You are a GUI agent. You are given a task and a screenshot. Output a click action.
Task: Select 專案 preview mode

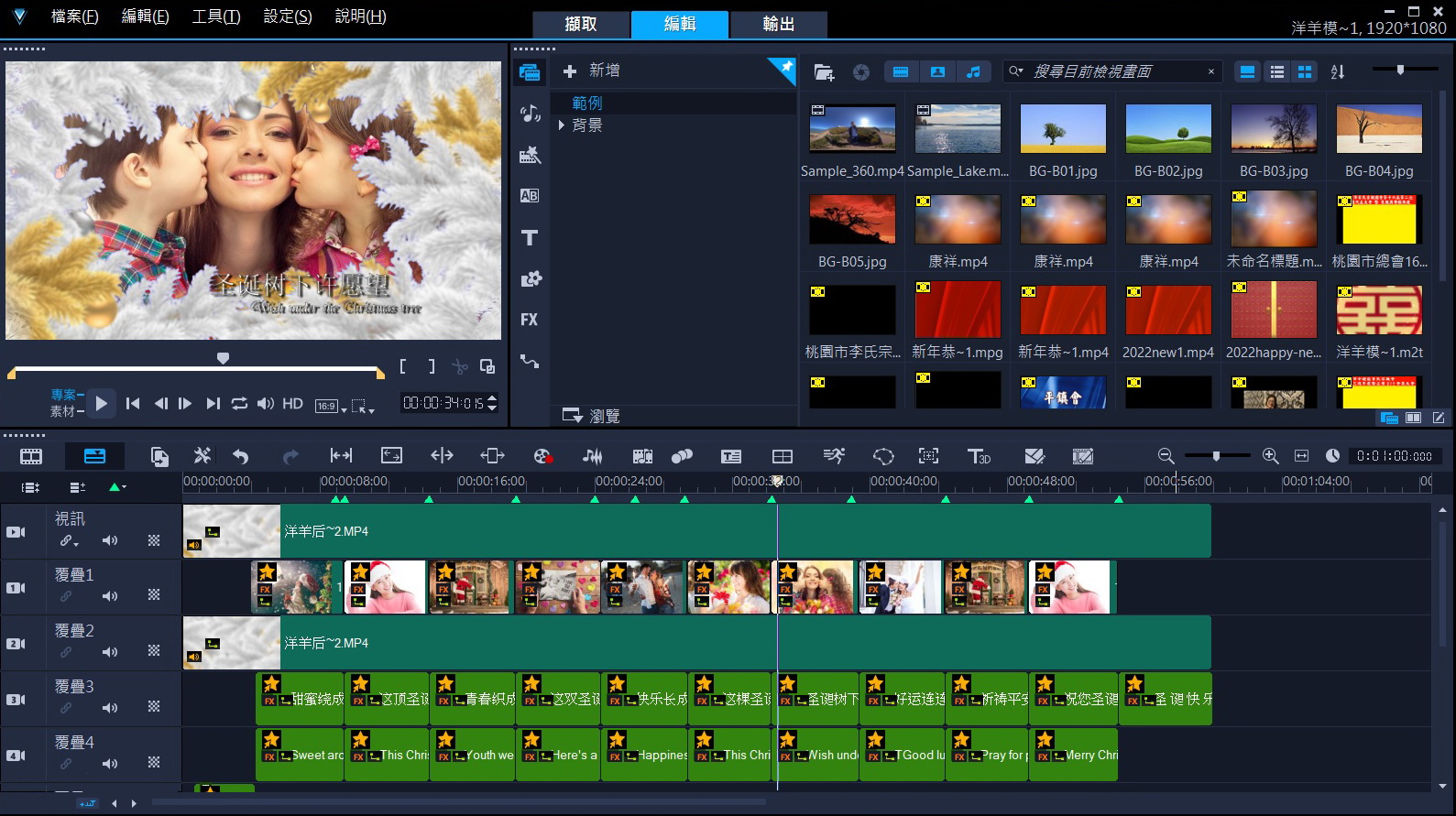[63, 395]
